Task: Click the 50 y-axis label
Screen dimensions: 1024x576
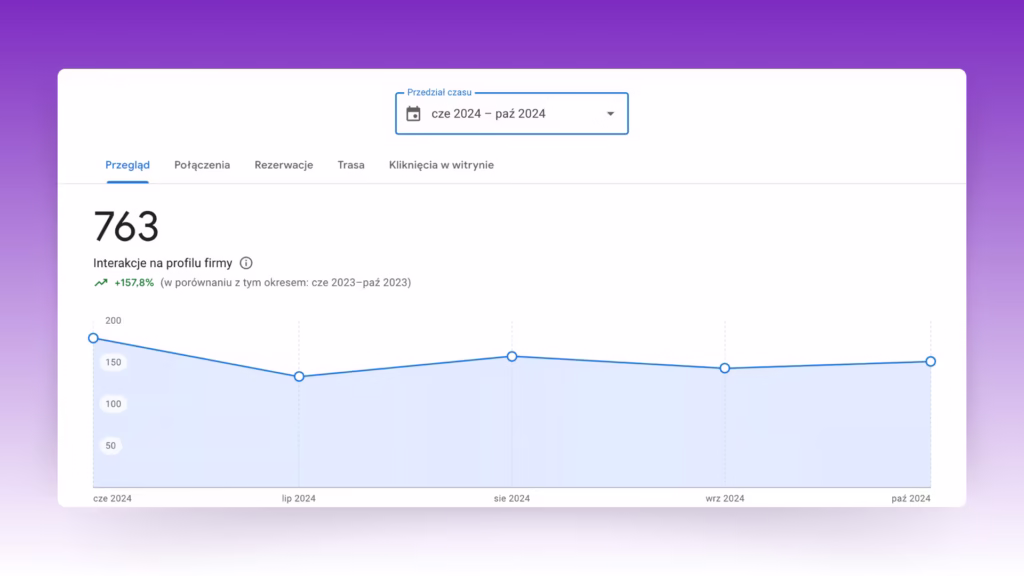Action: click(x=110, y=446)
